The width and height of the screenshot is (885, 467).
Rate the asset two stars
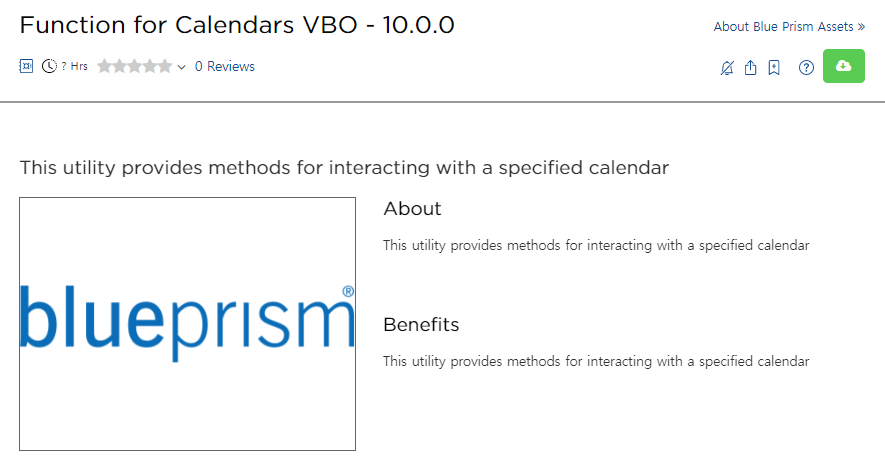119,66
